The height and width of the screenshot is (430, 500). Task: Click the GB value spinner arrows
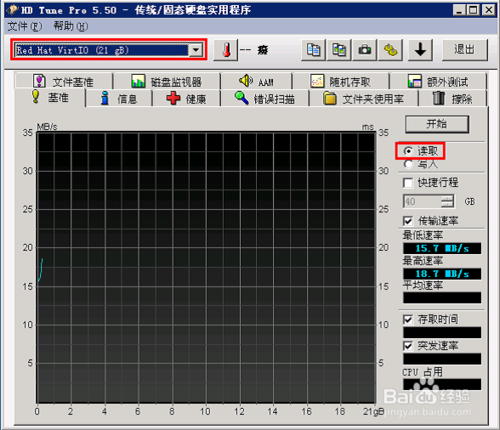tap(447, 201)
